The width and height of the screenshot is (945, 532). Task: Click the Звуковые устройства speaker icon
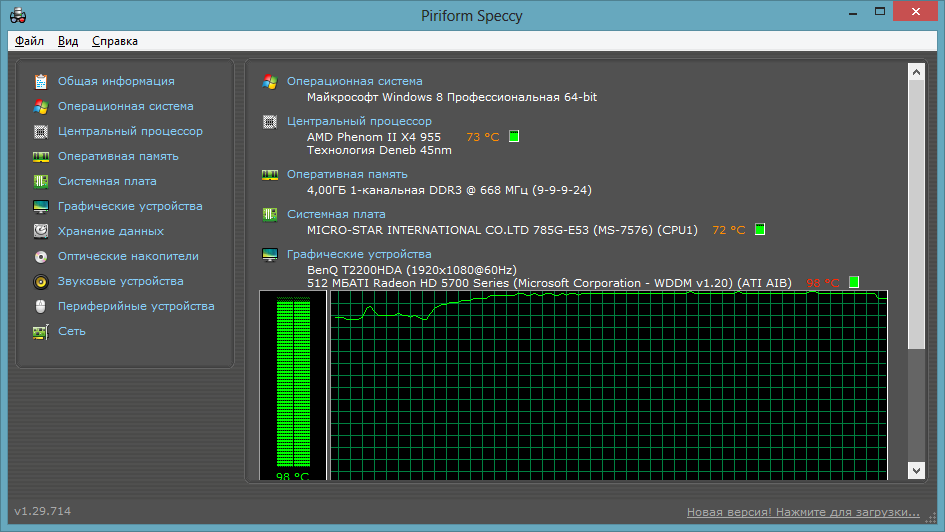[x=41, y=281]
